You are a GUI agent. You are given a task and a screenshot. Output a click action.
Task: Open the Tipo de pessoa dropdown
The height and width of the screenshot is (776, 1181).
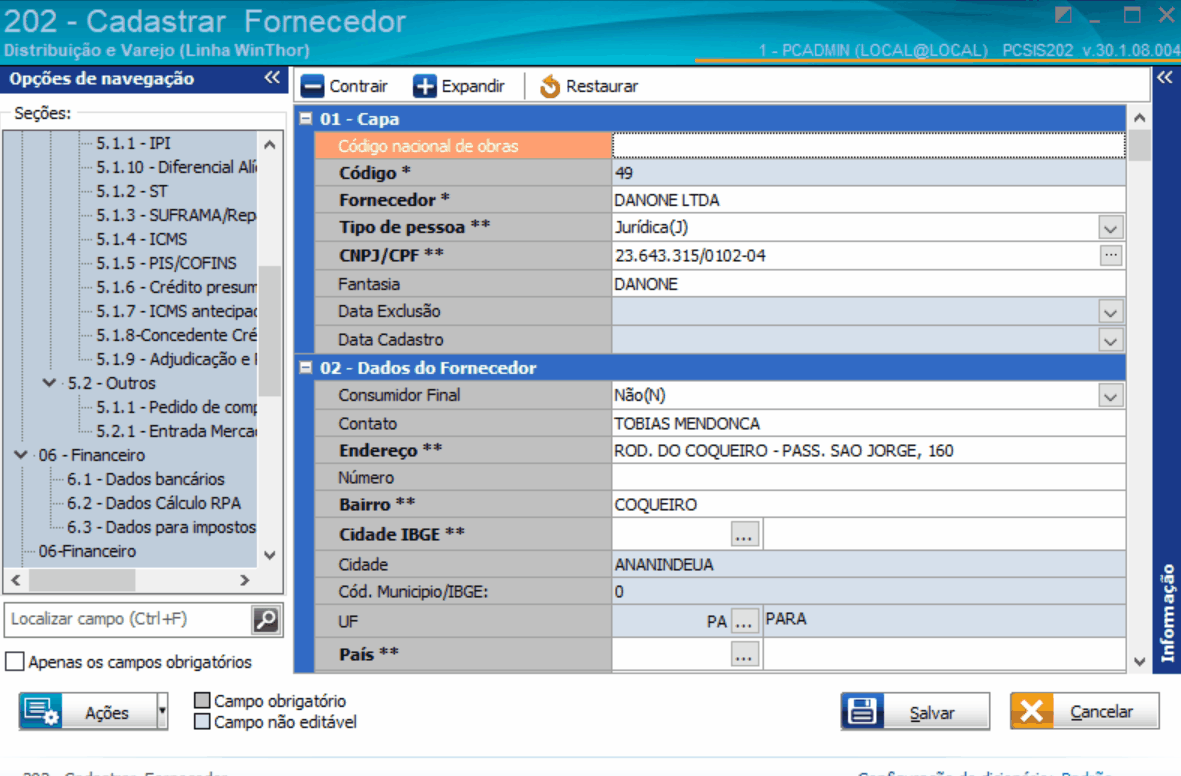click(x=1110, y=228)
